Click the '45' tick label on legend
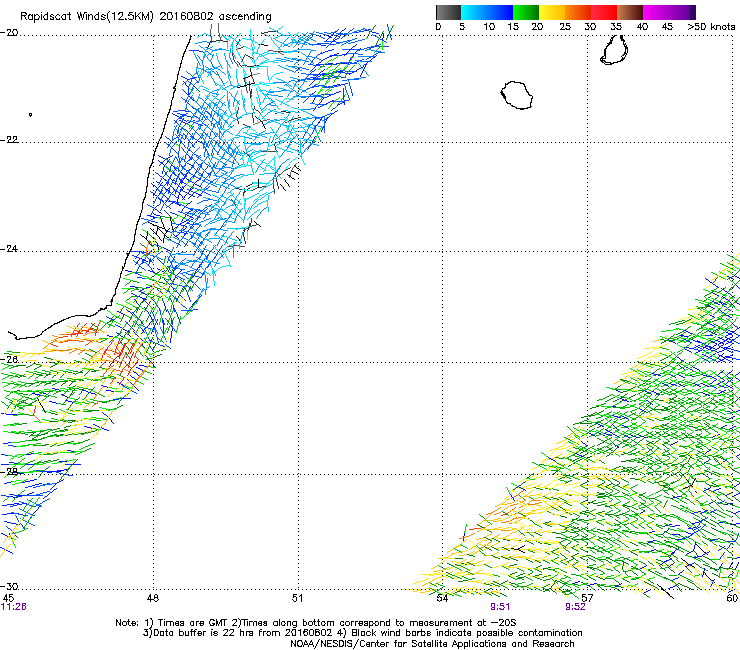The image size is (740, 650). 667,27
